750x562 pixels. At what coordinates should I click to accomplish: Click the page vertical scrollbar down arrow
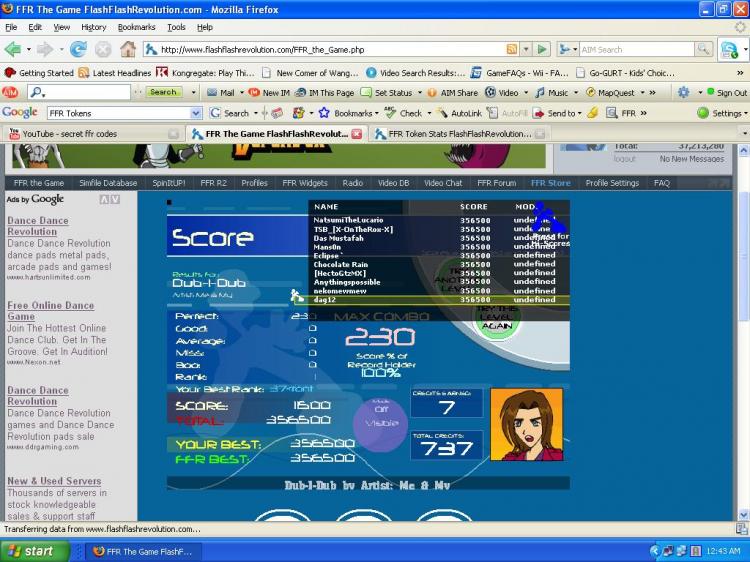(744, 515)
